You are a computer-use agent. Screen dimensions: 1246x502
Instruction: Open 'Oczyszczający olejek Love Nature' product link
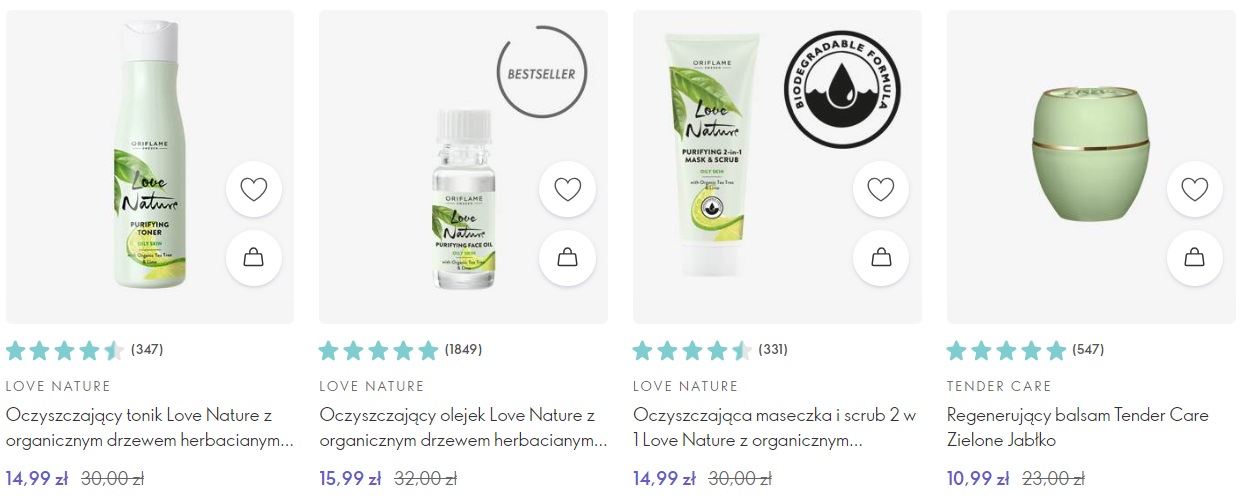(463, 427)
